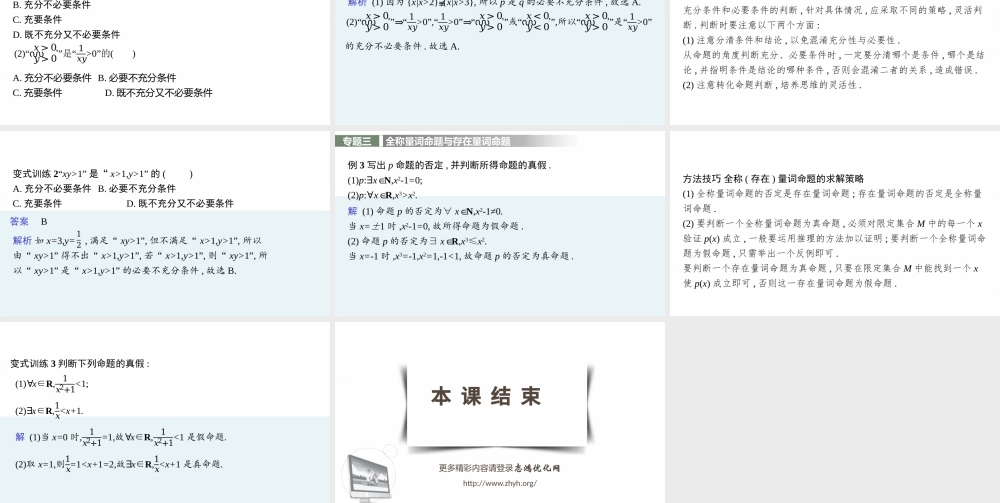Image resolution: width=1000 pixels, height=503 pixels.
Task: Click tip (1) 注意分清条件和结论 in the top-right slide
Action: point(791,40)
